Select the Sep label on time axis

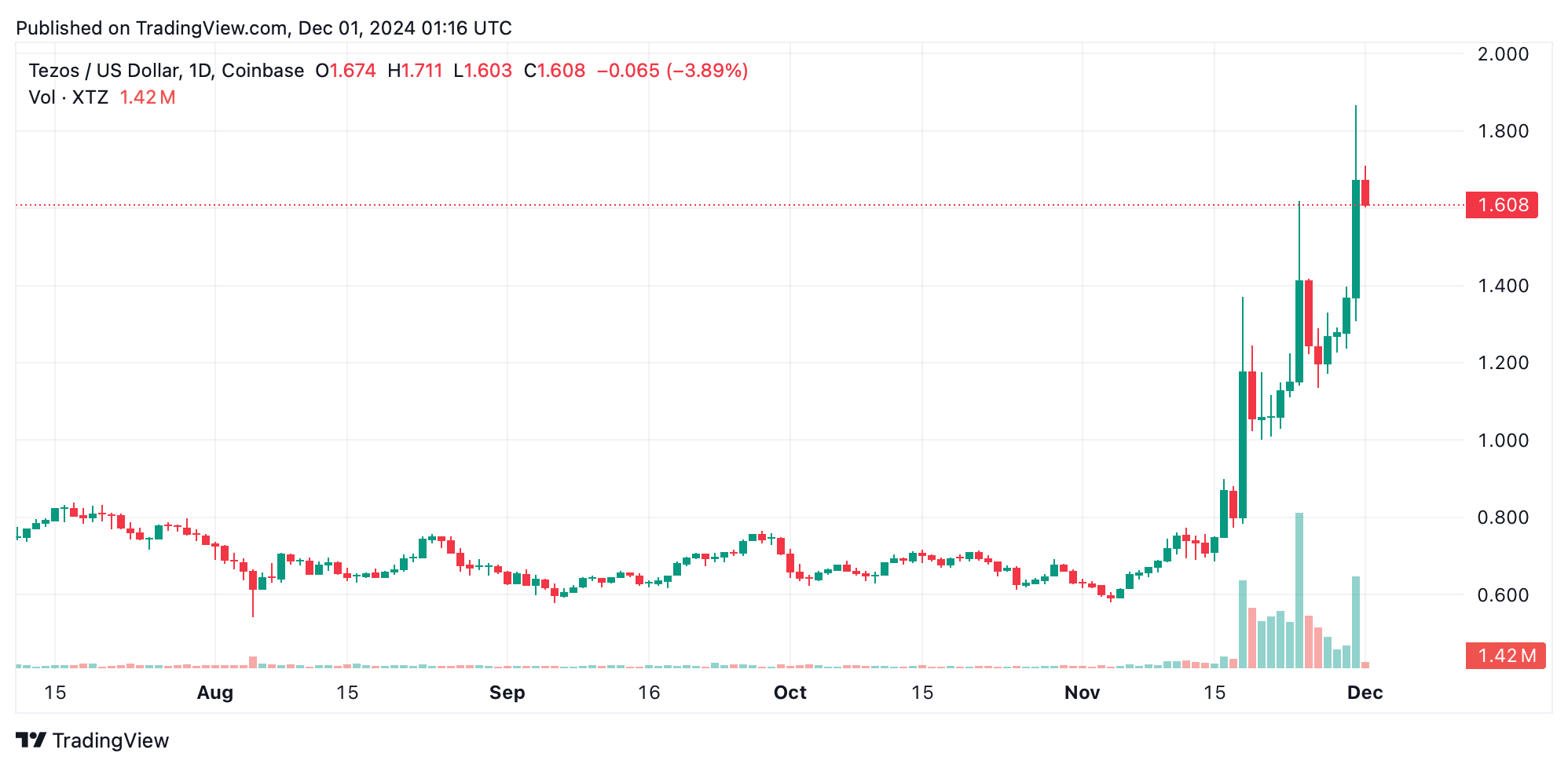507,693
